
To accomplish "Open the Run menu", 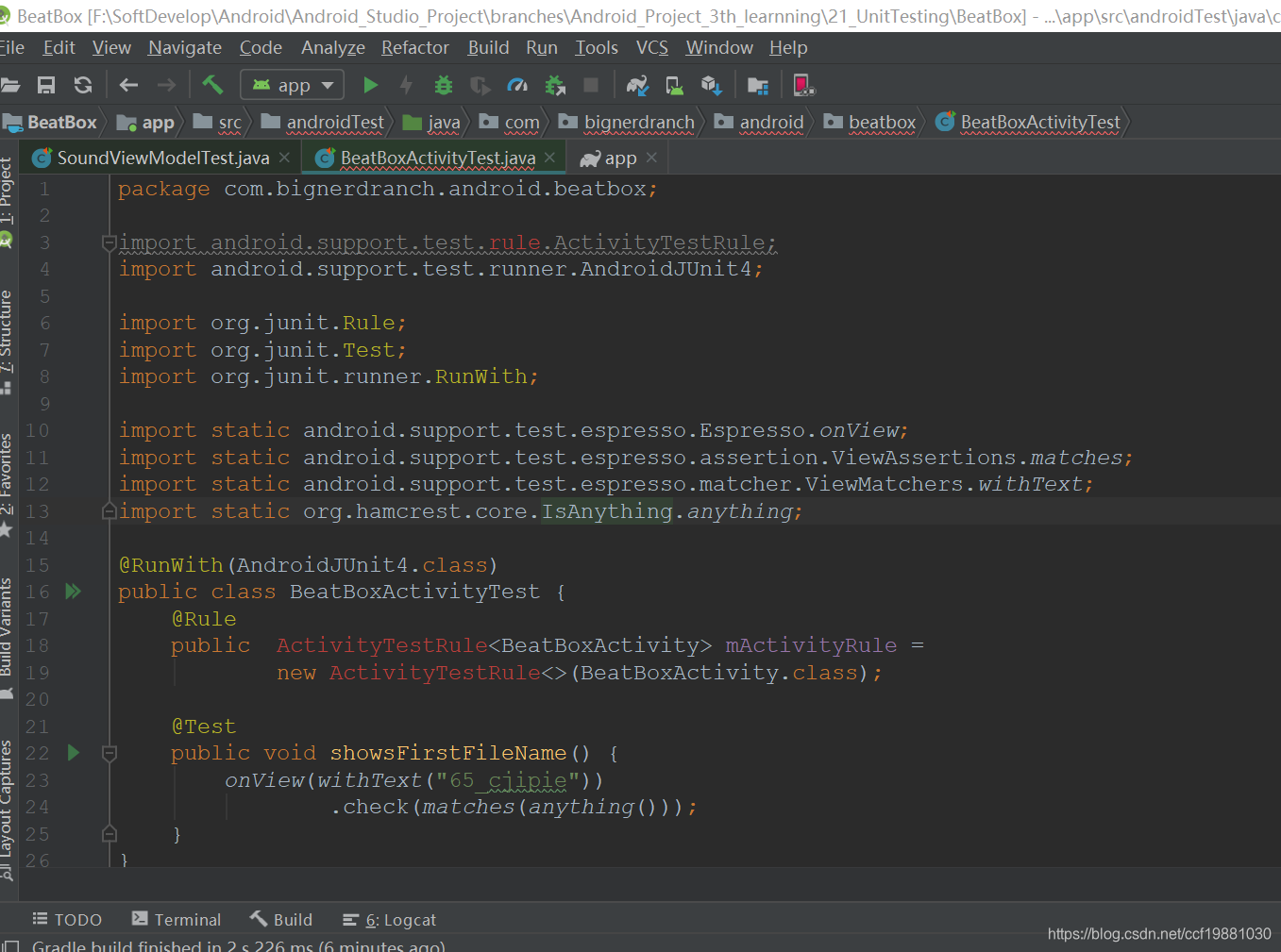I will click(542, 48).
